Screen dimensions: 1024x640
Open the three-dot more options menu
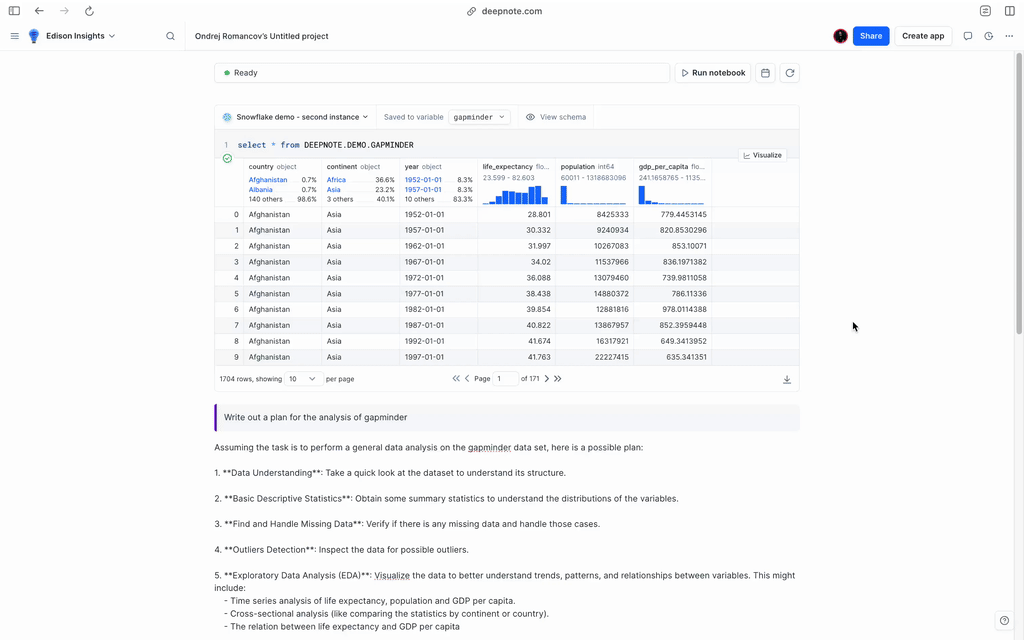point(1010,36)
